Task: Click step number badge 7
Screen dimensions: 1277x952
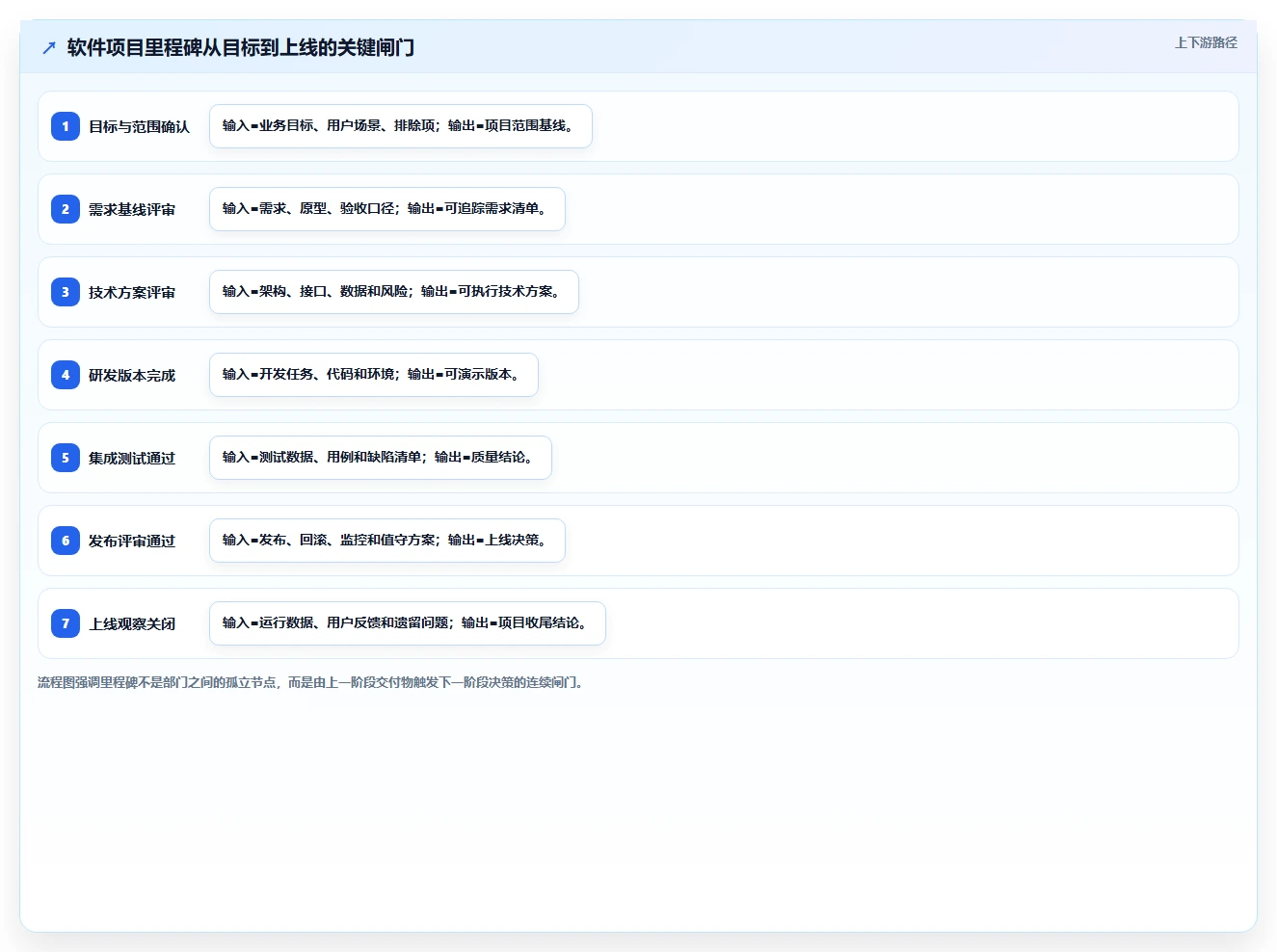Action: (x=66, y=623)
